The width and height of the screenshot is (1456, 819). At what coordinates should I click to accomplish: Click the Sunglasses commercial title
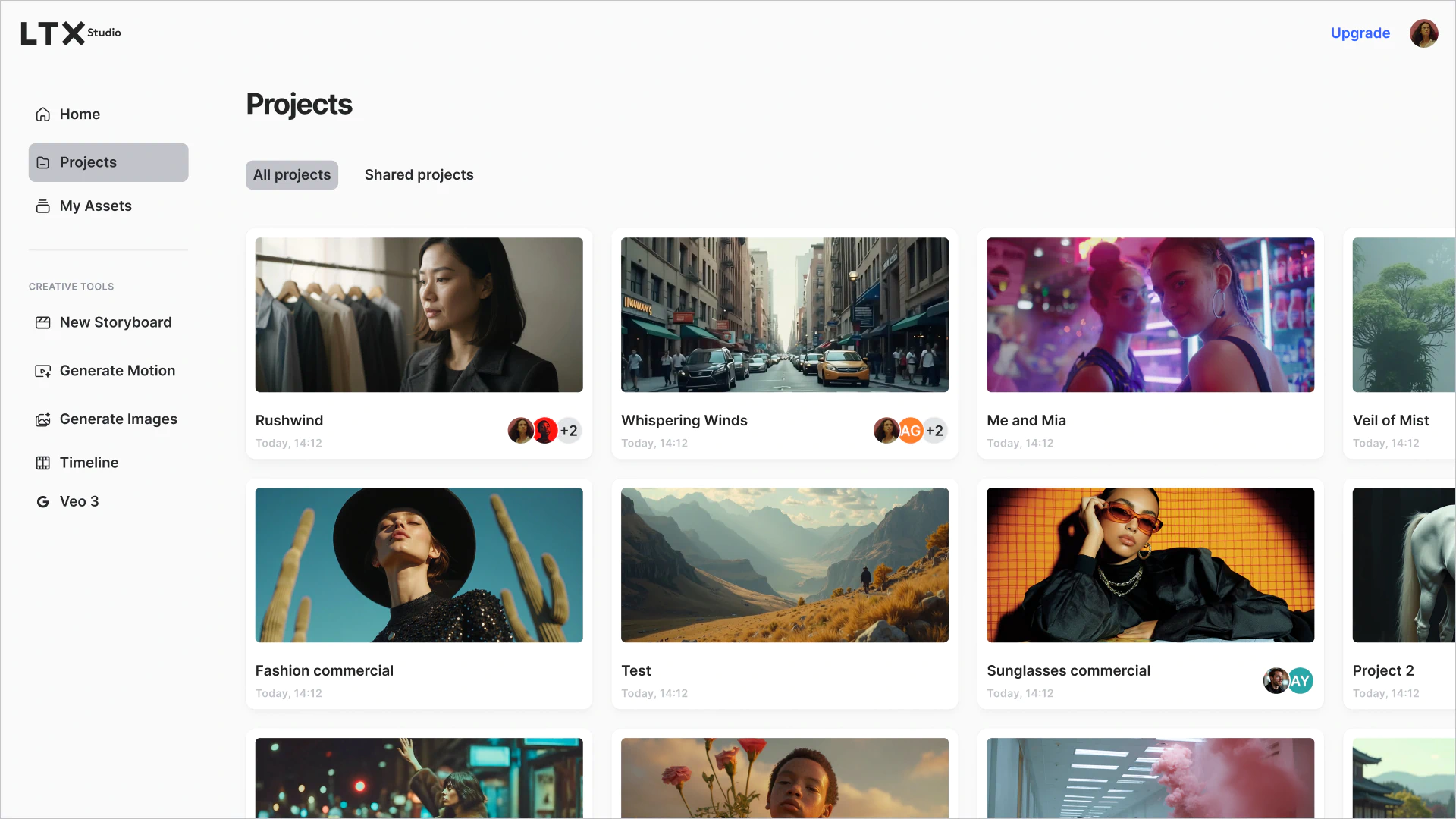click(x=1068, y=671)
